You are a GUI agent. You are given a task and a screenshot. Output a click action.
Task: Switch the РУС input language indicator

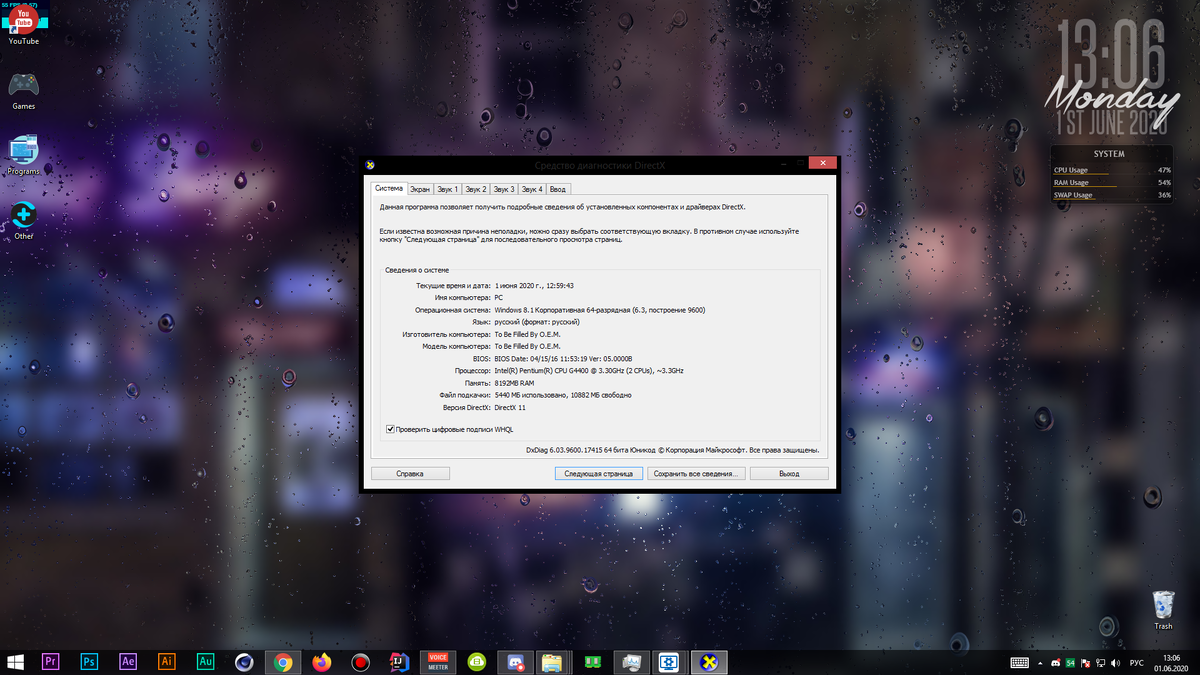[1136, 662]
